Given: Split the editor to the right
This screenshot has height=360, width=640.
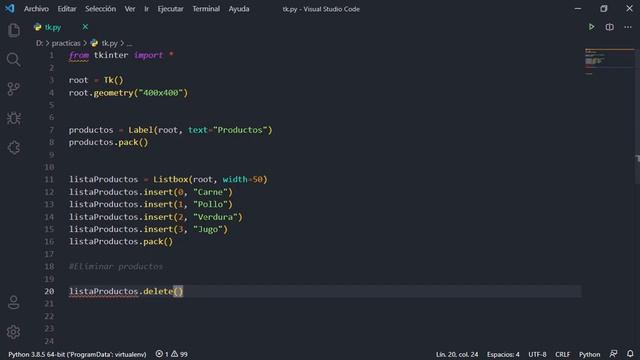Looking at the screenshot, I should pyautogui.click(x=609, y=27).
